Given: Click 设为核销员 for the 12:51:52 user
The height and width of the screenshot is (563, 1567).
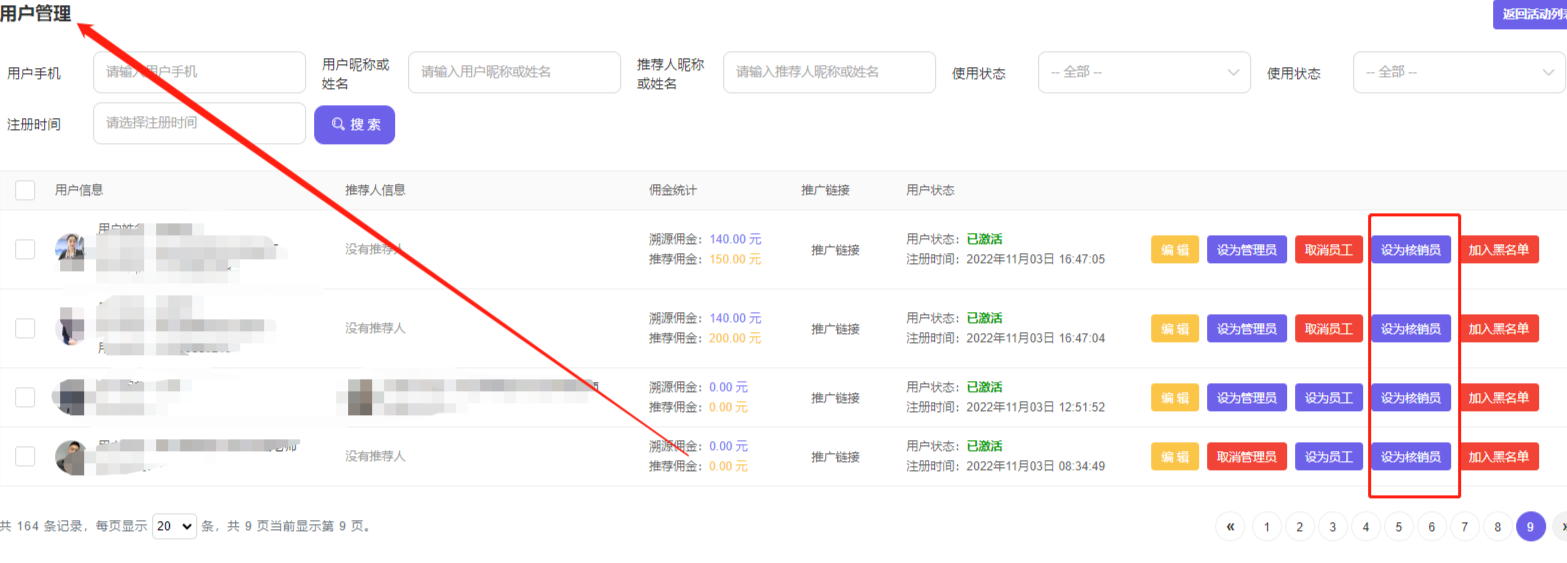Looking at the screenshot, I should tap(1411, 397).
